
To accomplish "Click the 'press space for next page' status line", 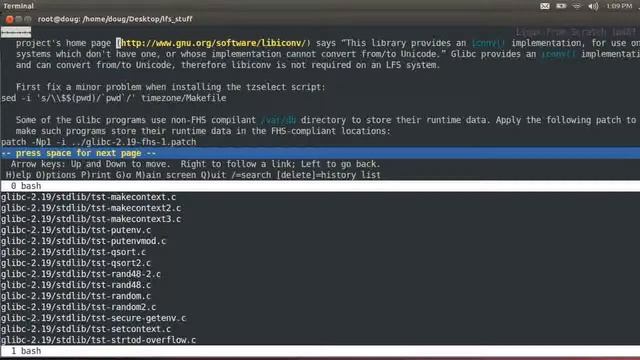I will tap(320, 153).
